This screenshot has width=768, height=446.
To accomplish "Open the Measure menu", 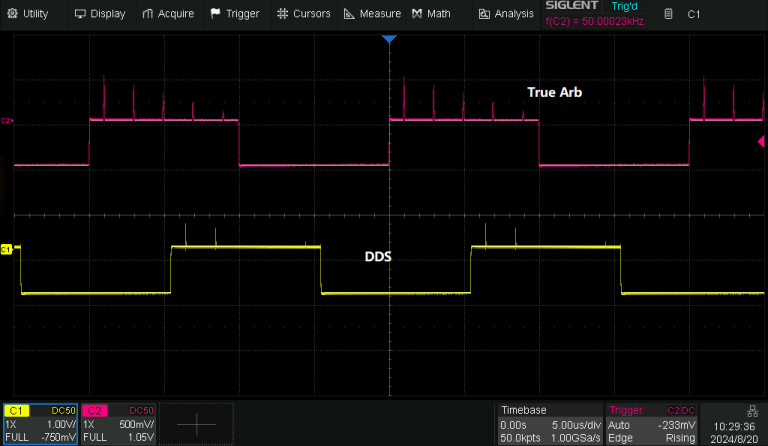I will [x=372, y=14].
